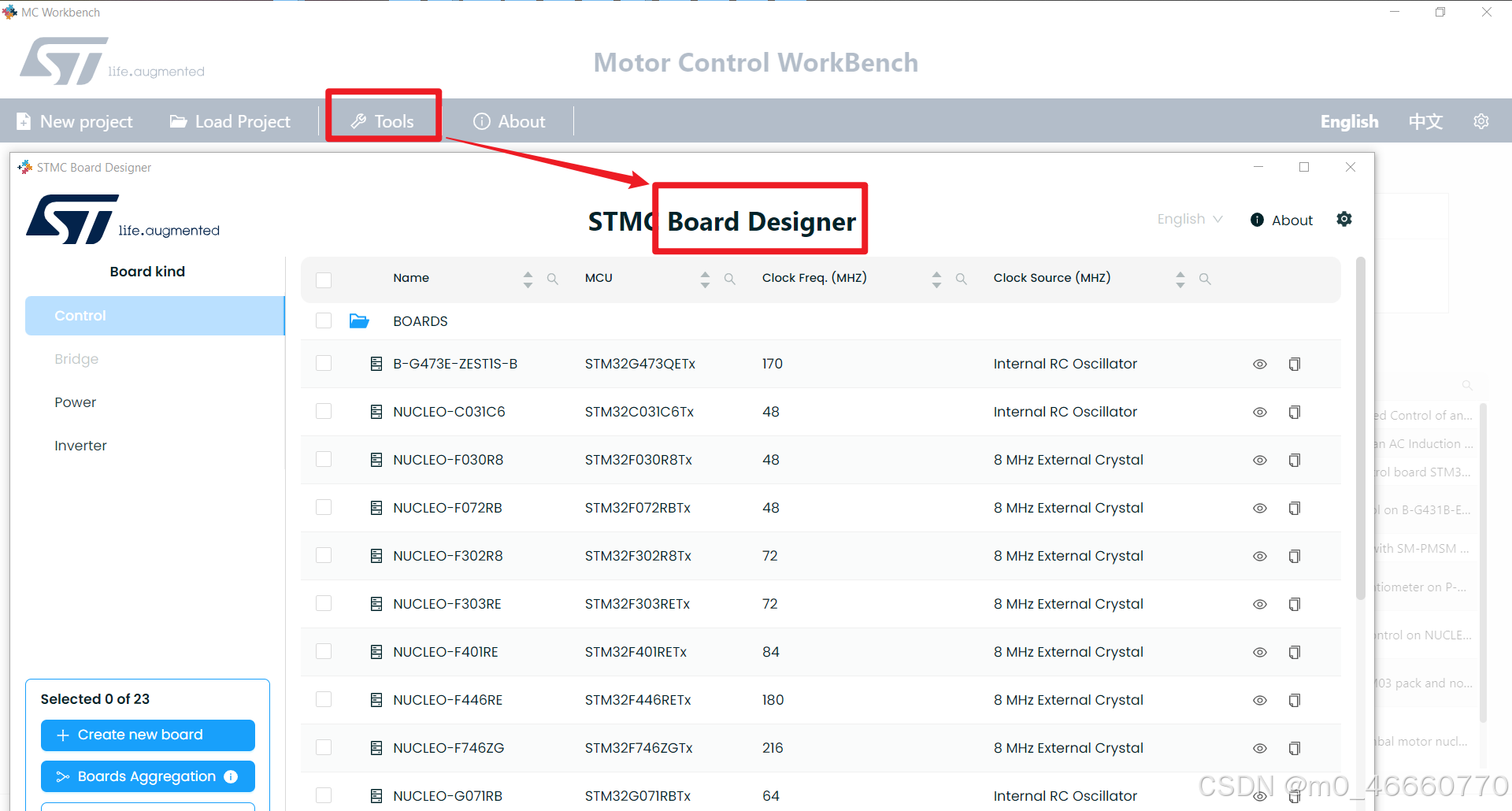The image size is (1512, 811).
Task: Click the board list vertical scrollbar
Action: (1361, 429)
